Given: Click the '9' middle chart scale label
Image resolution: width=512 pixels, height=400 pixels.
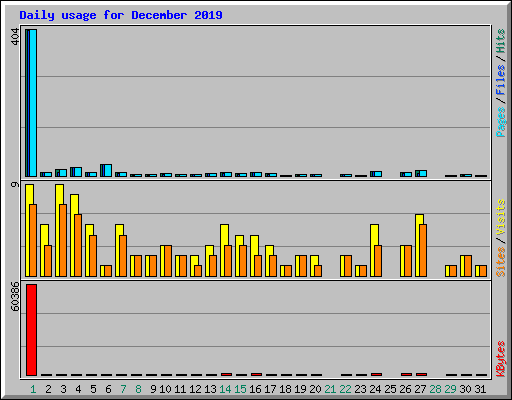Looking at the screenshot, I should (15, 184).
